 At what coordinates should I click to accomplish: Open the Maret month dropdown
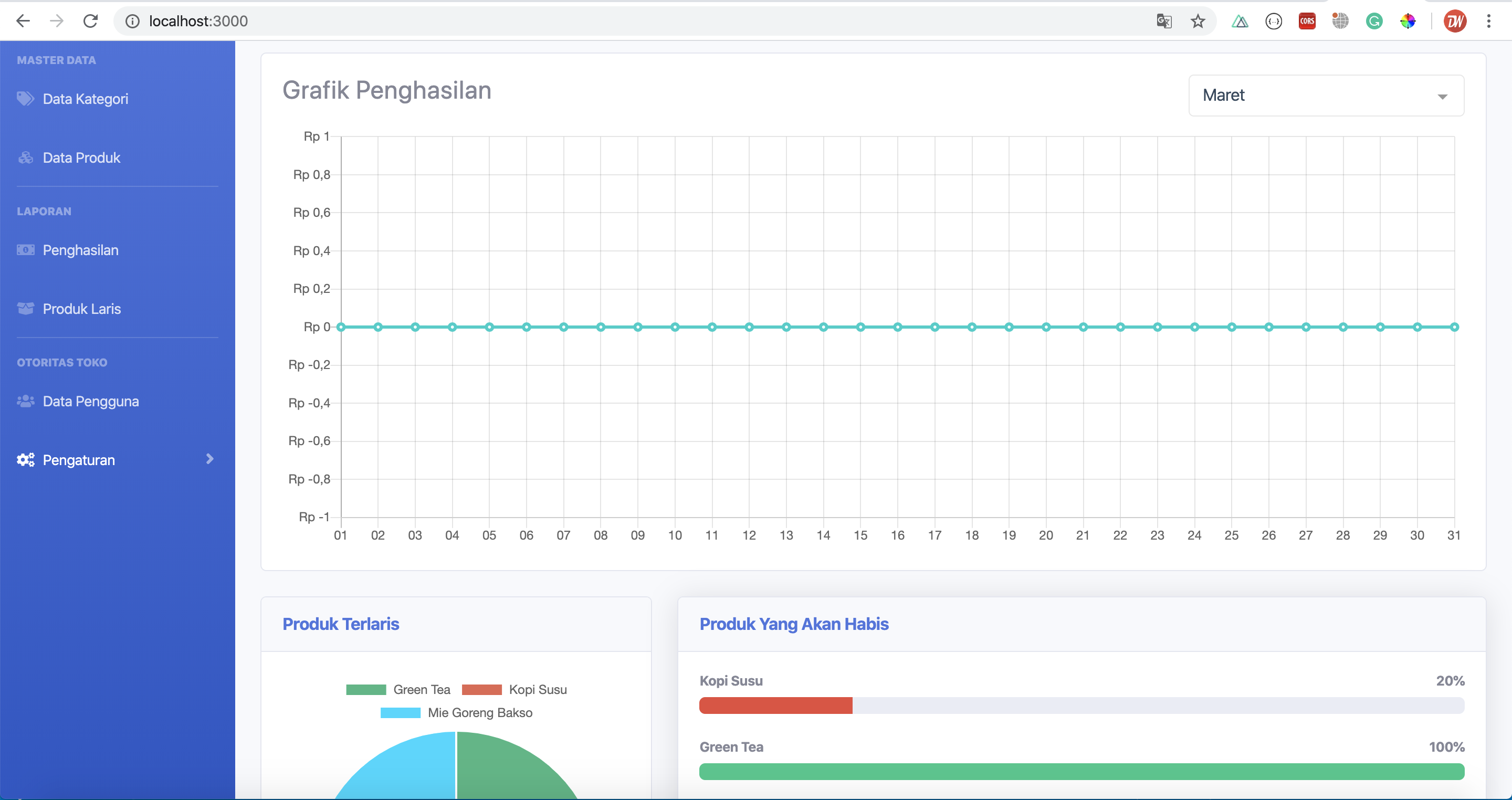(1326, 95)
